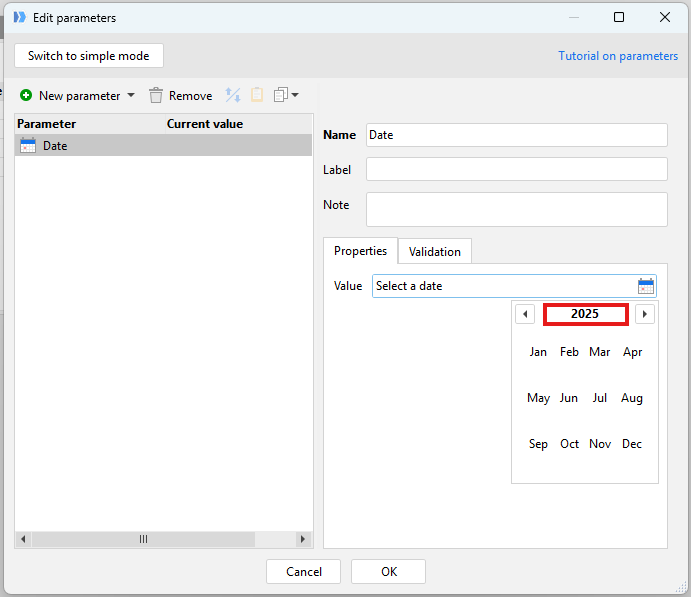Screen dimensions: 691x597
Task: Open the copy options dropdown arrow
Action: pos(295,95)
